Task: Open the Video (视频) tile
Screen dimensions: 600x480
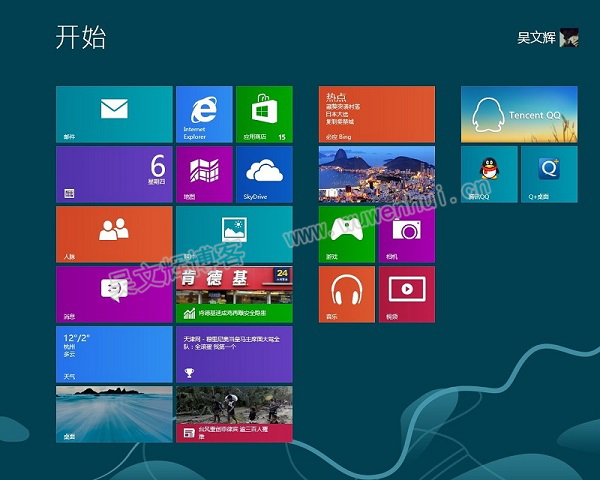Action: click(407, 294)
